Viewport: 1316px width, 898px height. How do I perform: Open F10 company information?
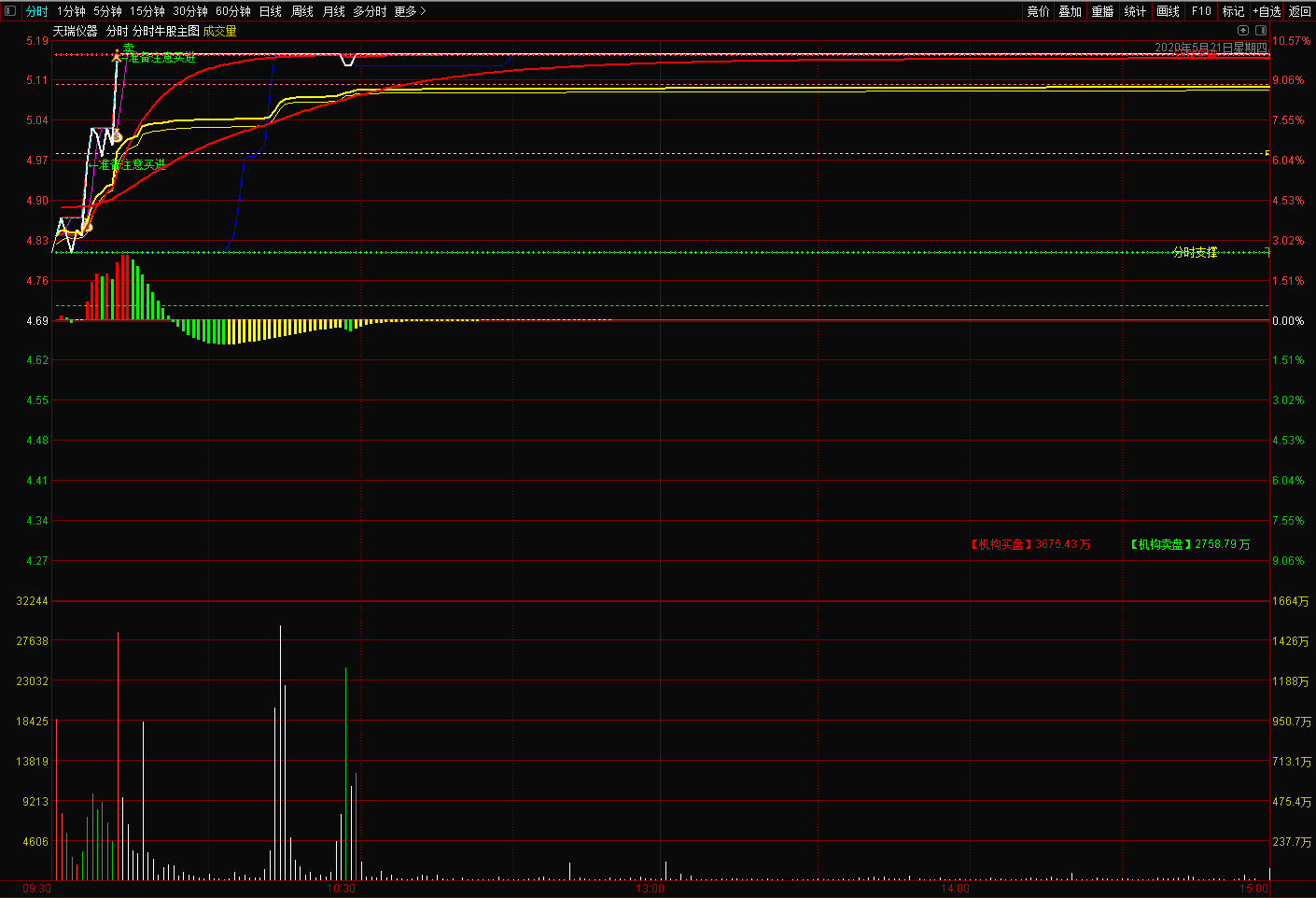(1201, 11)
